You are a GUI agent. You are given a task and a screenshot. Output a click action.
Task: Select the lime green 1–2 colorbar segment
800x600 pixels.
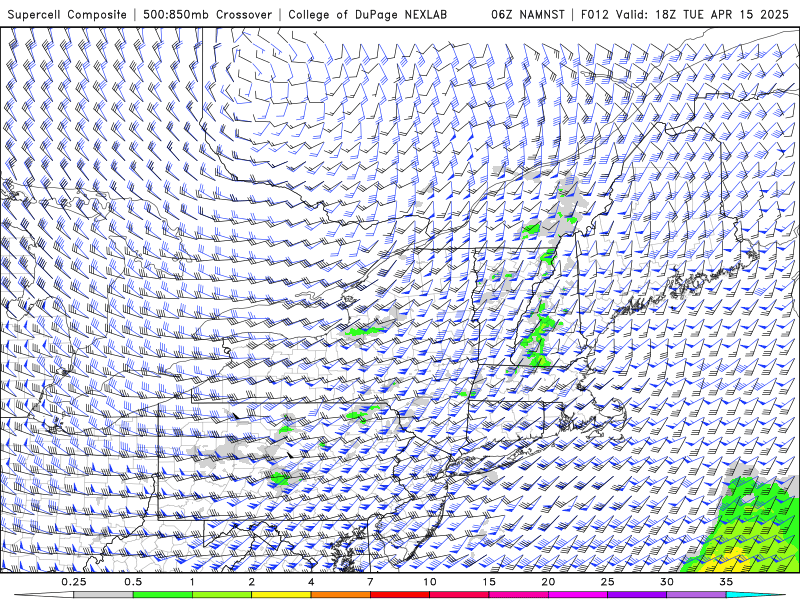click(x=221, y=595)
